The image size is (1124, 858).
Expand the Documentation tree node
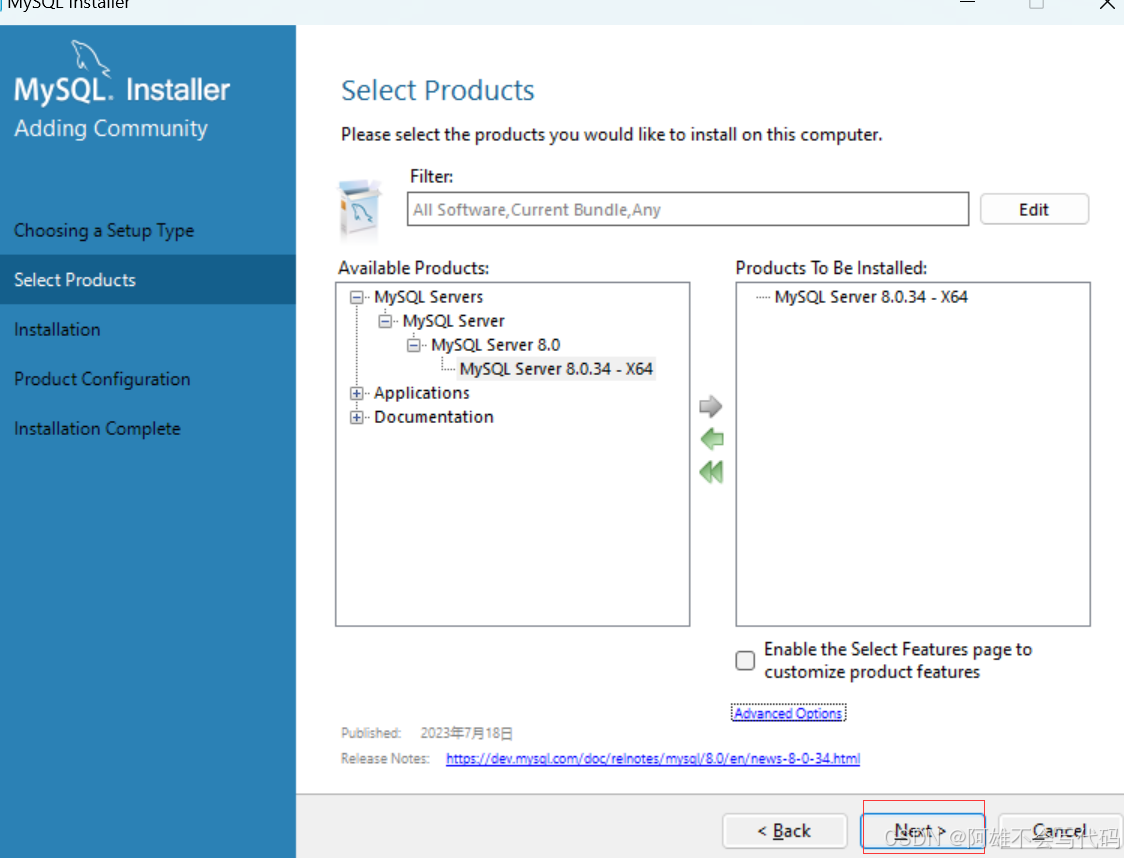[357, 417]
